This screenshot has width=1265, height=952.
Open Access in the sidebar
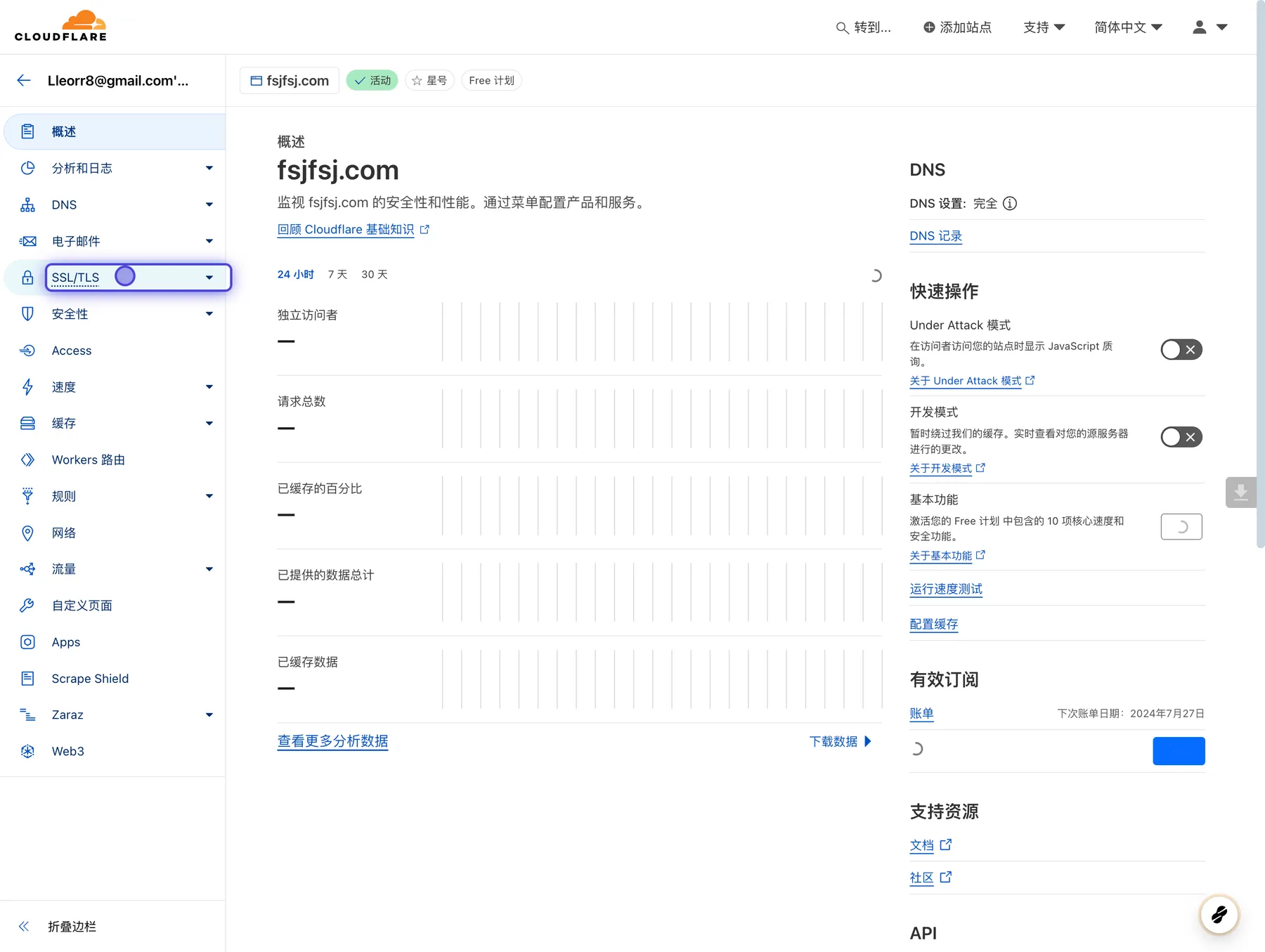tap(115, 351)
